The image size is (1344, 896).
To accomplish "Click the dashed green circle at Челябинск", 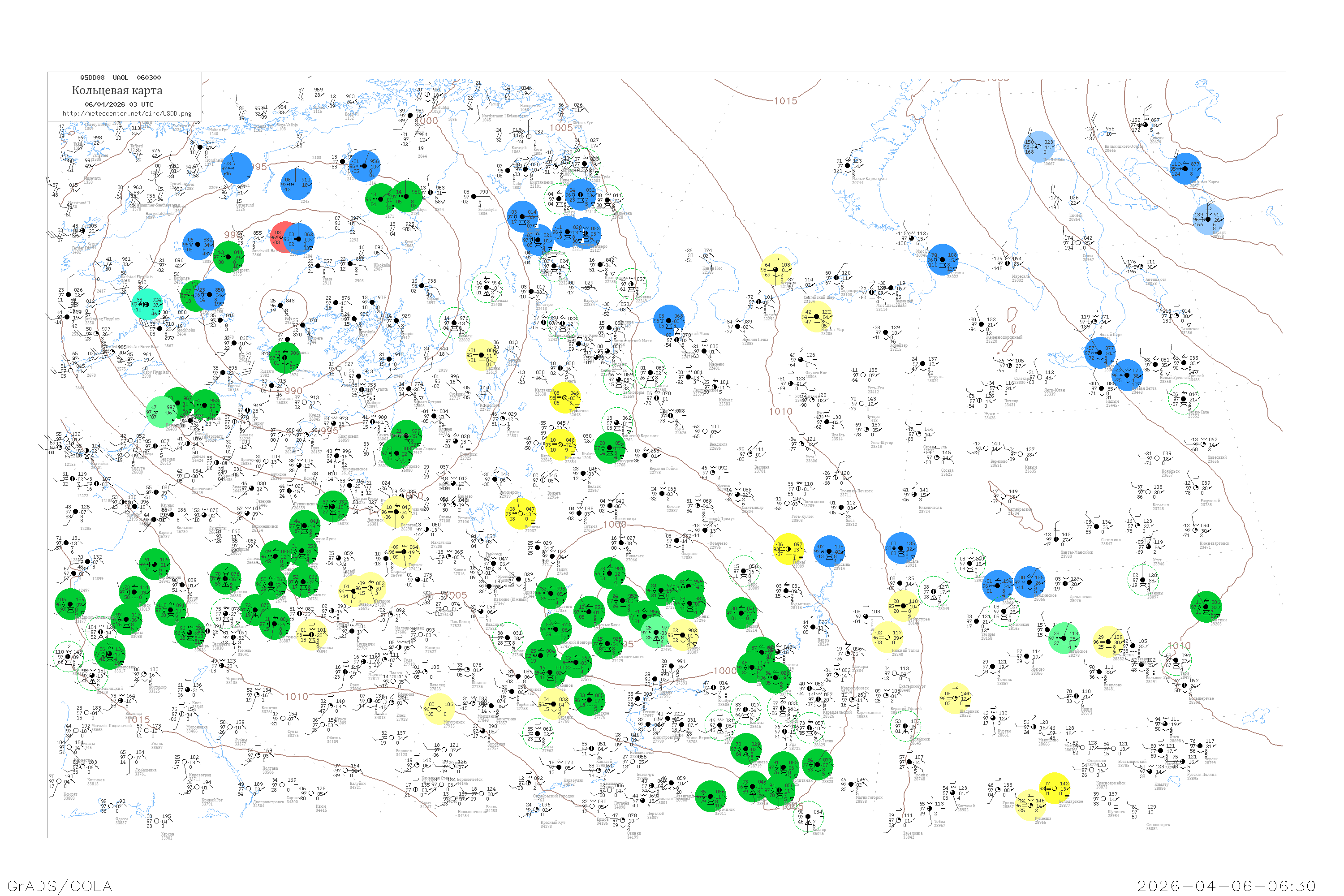I will coord(906,726).
